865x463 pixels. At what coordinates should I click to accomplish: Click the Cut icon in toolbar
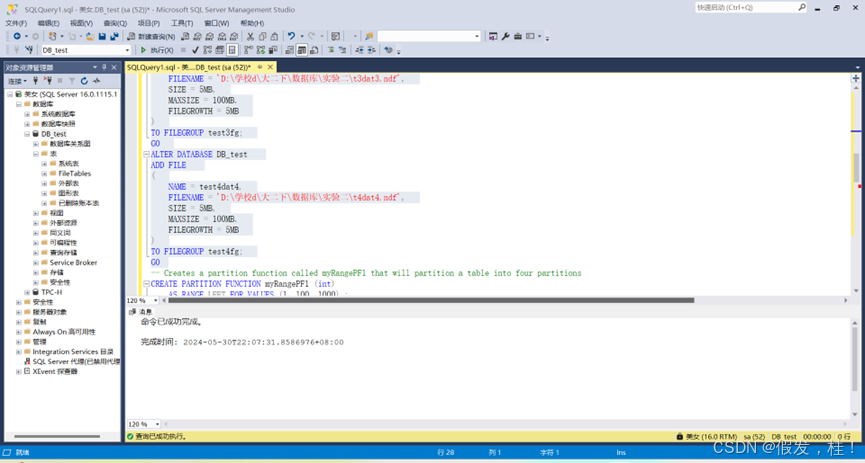click(x=250, y=36)
